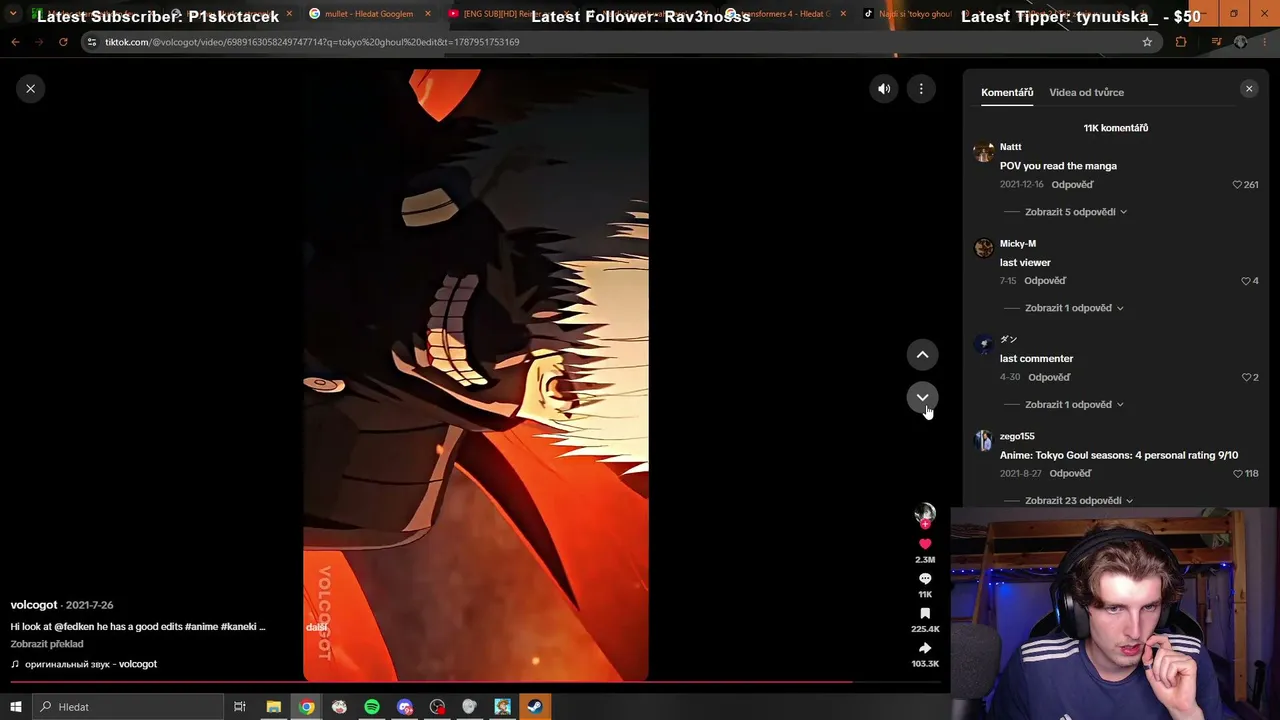The width and height of the screenshot is (1280, 720).
Task: Open OBS Studio from the taskbar
Action: [x=438, y=707]
